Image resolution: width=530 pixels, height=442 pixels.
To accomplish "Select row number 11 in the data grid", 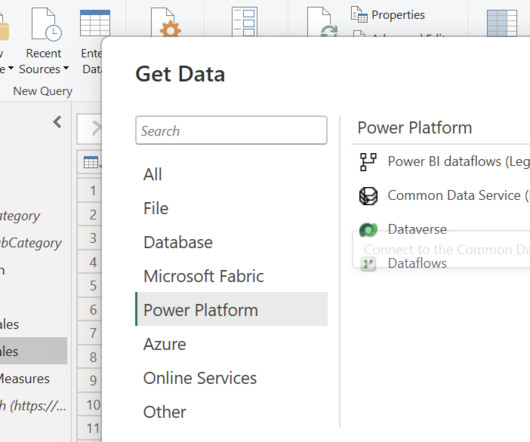I will [x=90, y=428].
